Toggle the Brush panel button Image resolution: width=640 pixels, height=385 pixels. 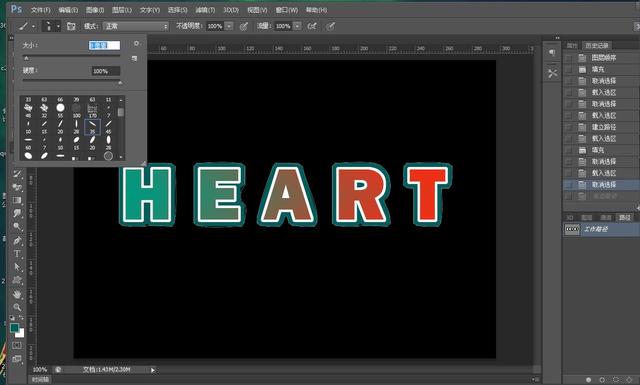71,26
